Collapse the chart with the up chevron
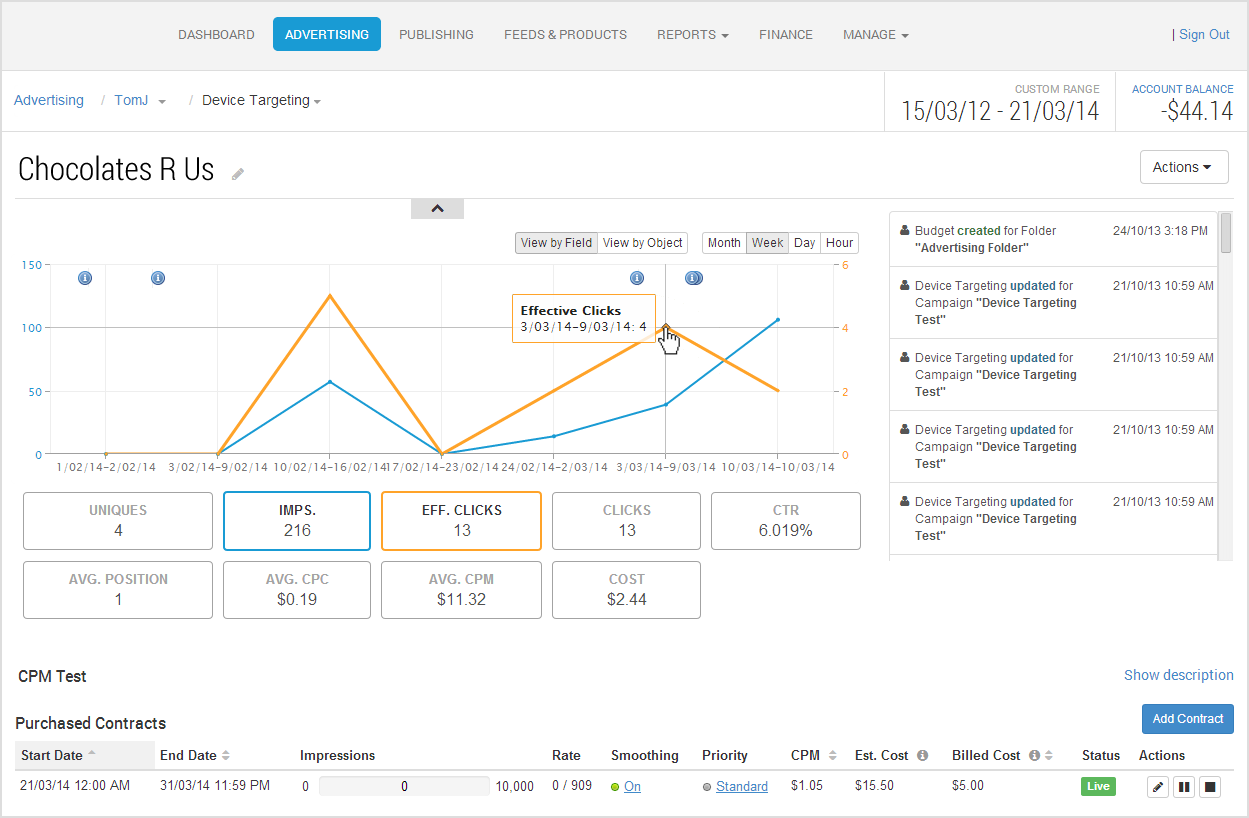The height and width of the screenshot is (818, 1249). click(437, 209)
